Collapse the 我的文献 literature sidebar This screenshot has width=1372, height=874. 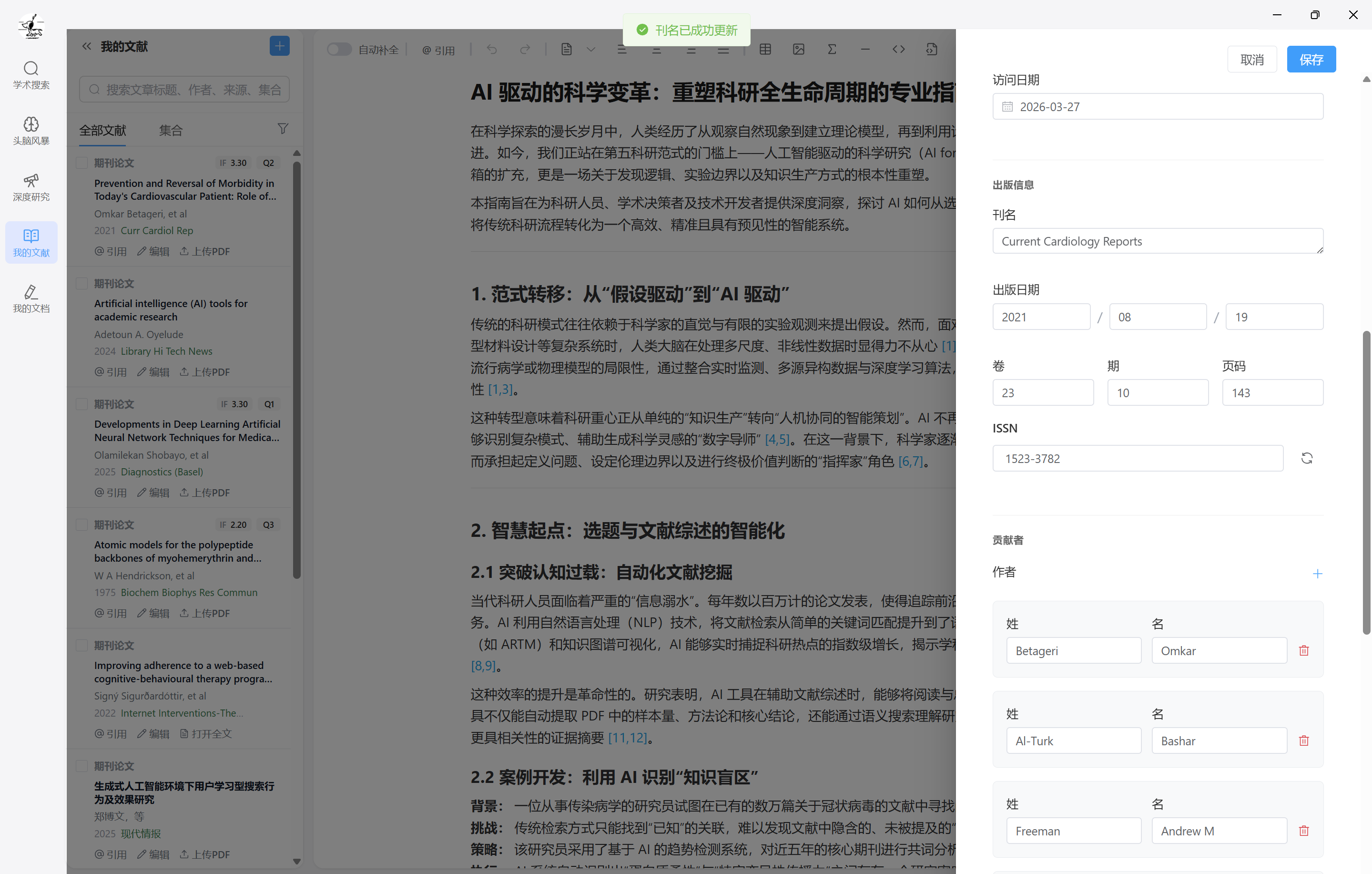pos(86,46)
